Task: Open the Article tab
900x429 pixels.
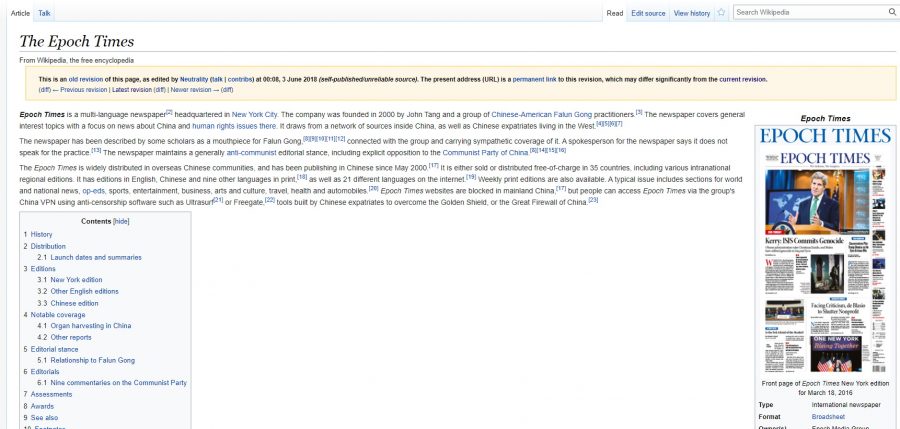Action: [x=20, y=13]
